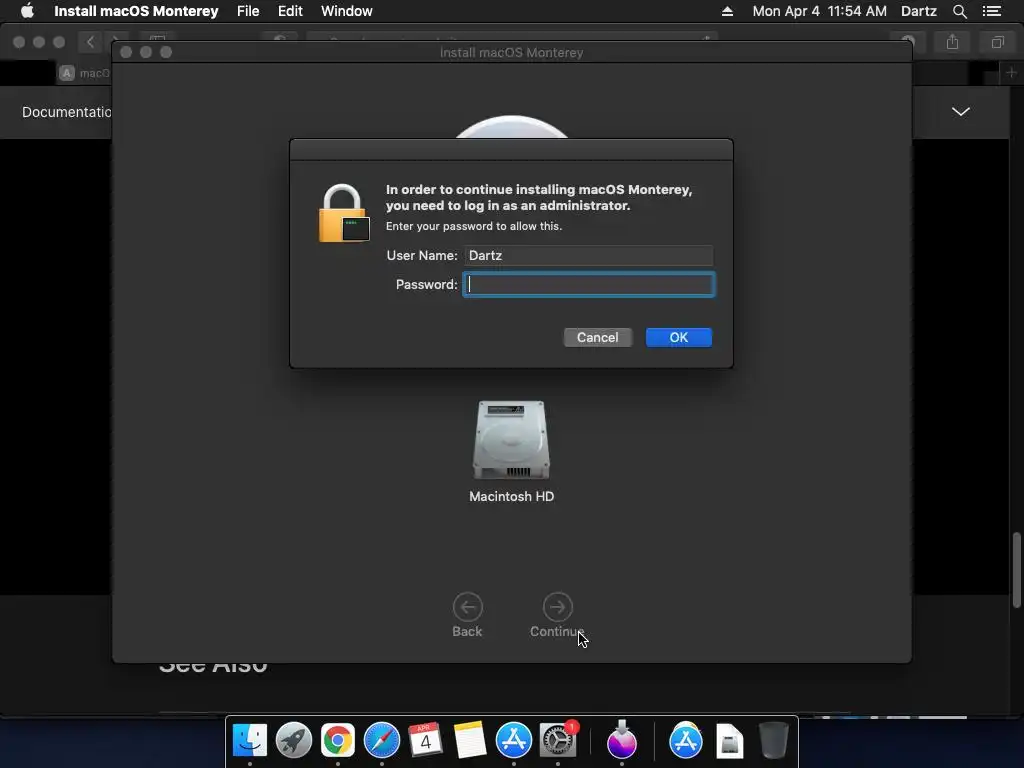Click the Safari share button in toolbar

tap(953, 42)
